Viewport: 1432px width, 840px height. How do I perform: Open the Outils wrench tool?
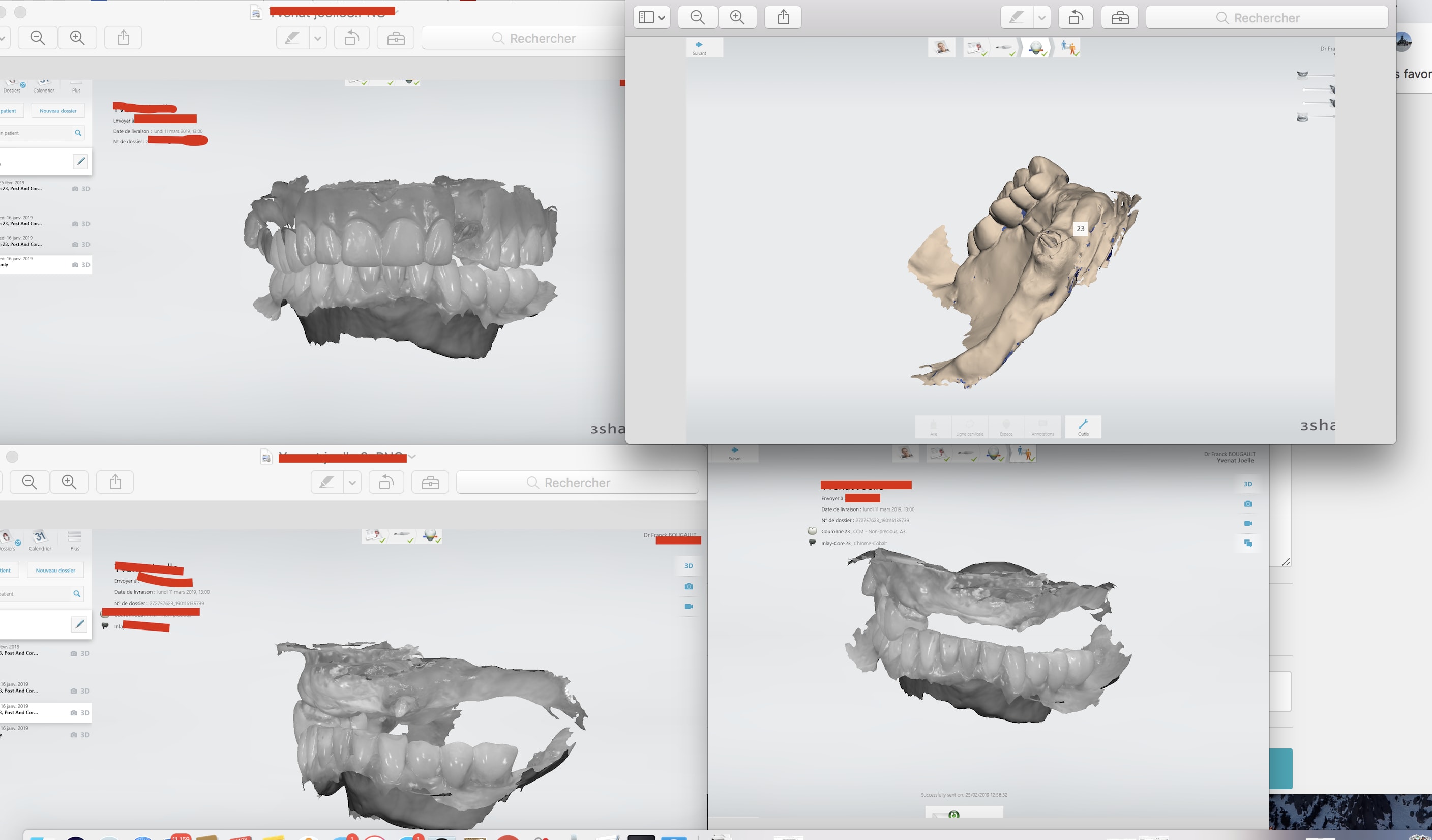click(1083, 426)
